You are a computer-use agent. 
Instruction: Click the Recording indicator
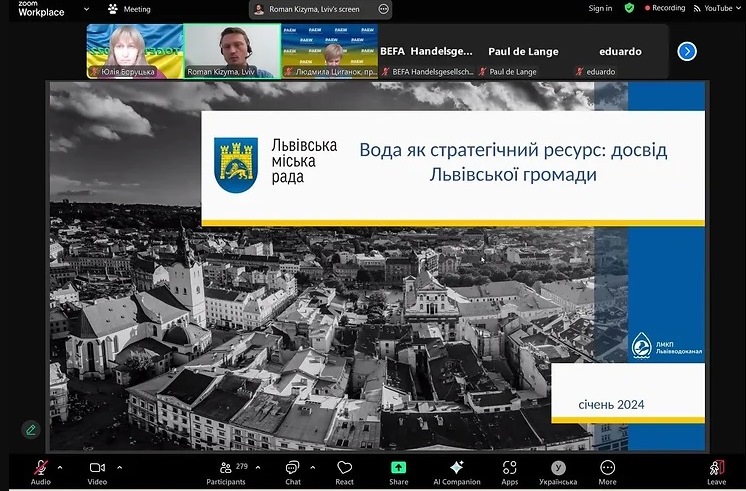click(665, 8)
